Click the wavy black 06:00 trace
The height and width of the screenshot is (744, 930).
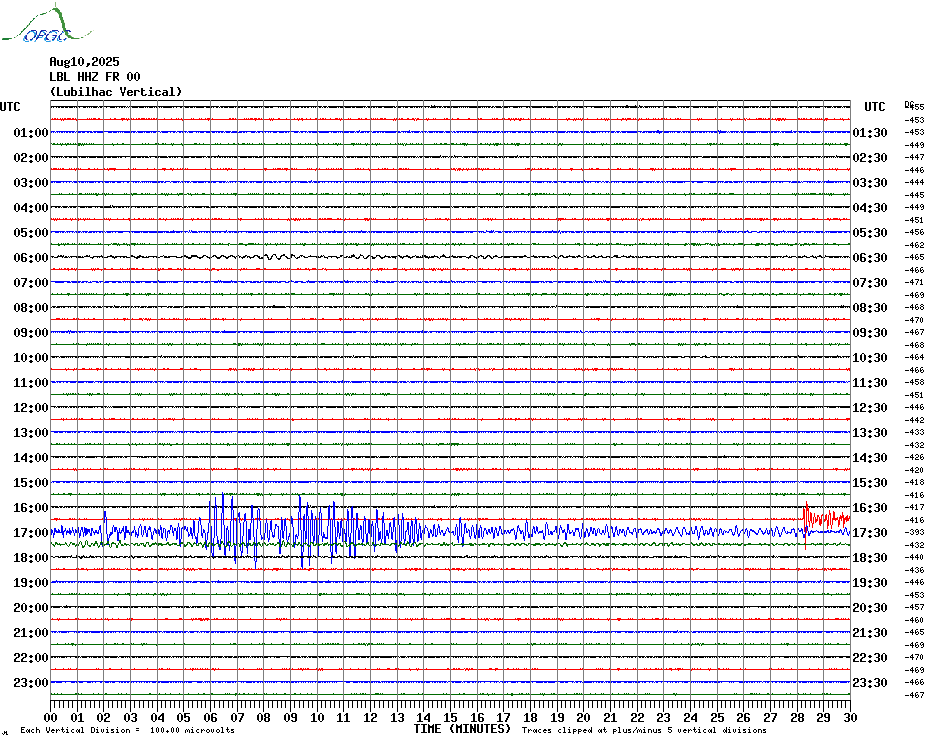point(451,257)
